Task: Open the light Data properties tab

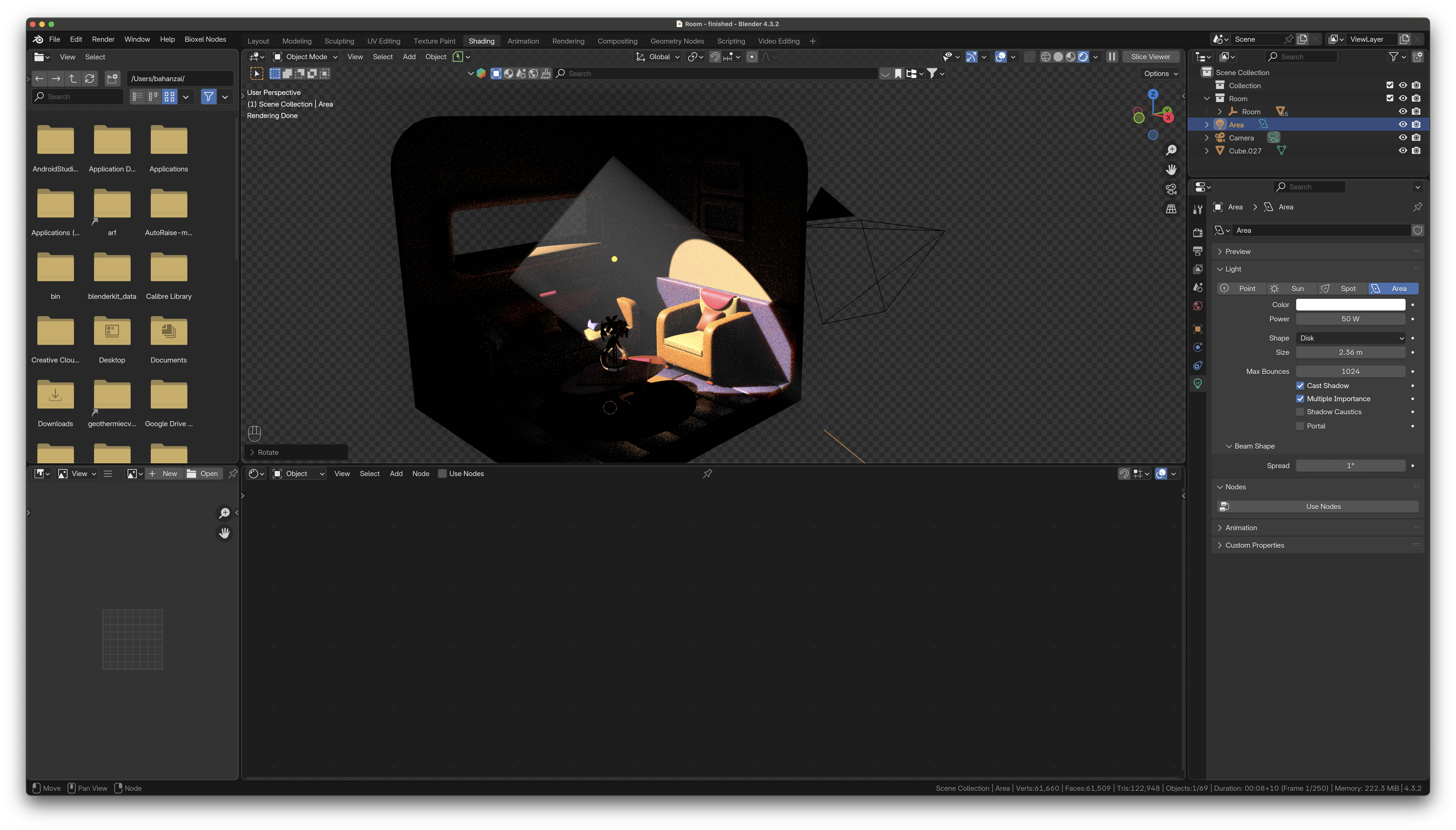Action: click(x=1198, y=384)
